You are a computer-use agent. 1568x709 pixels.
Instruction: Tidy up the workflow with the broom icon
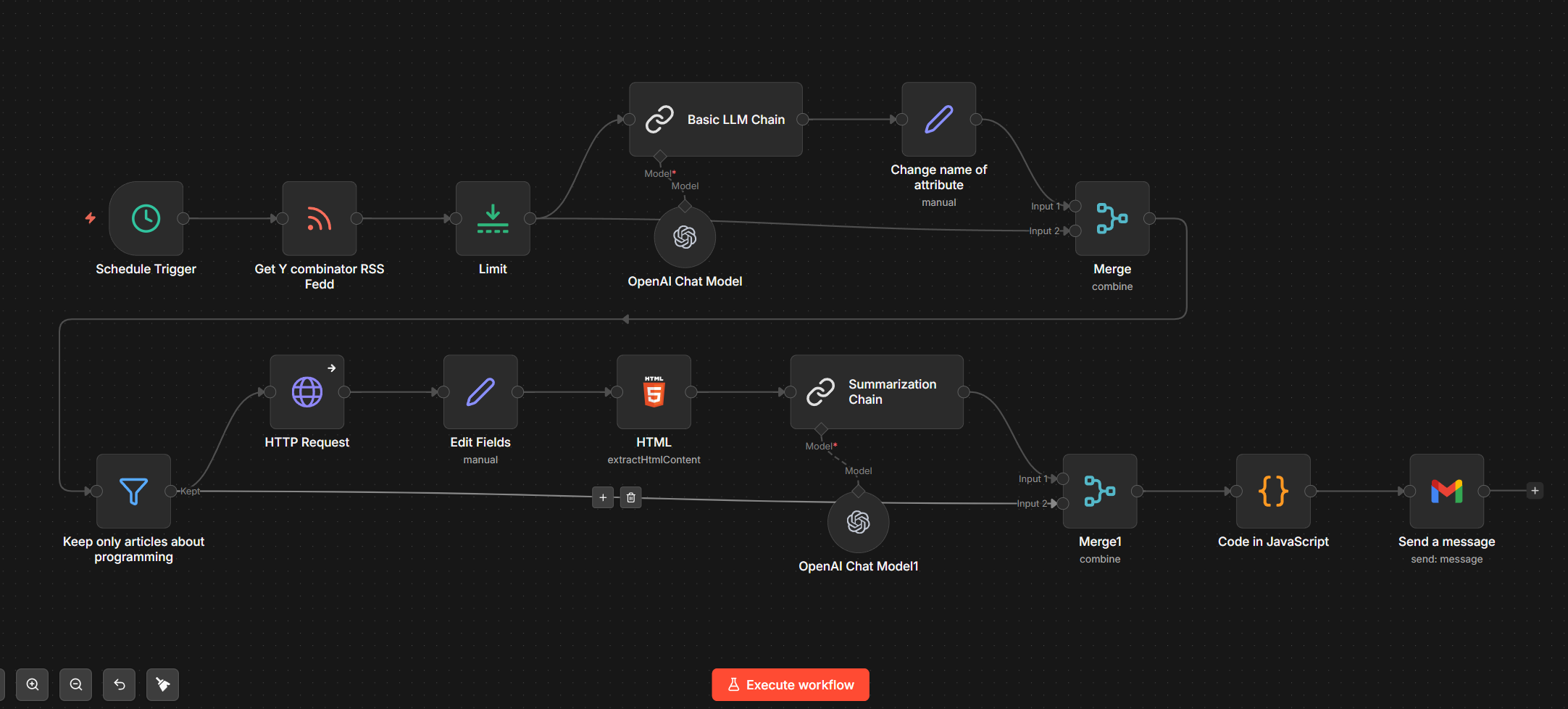click(163, 684)
